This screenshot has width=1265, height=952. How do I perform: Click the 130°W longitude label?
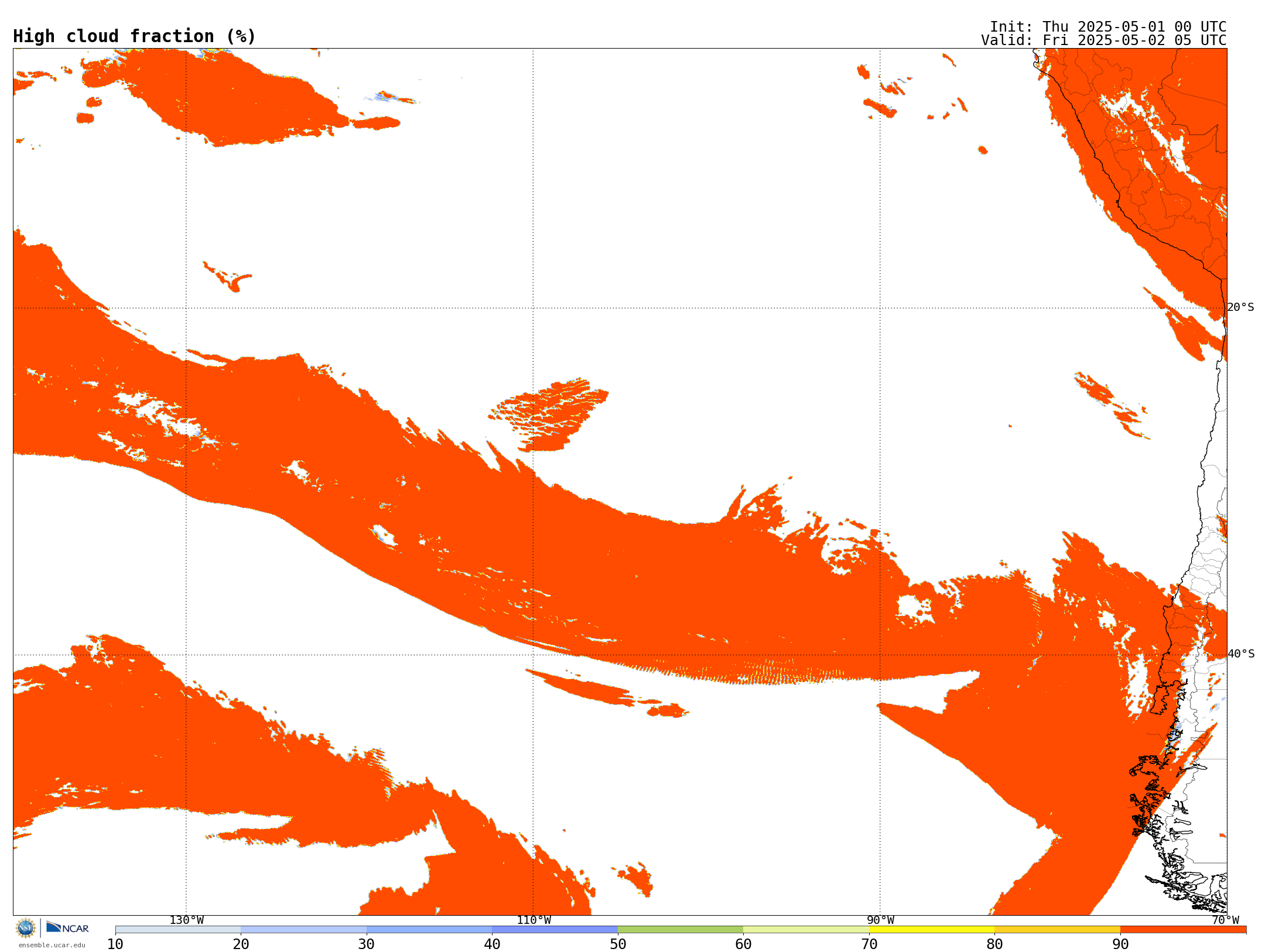click(x=187, y=920)
